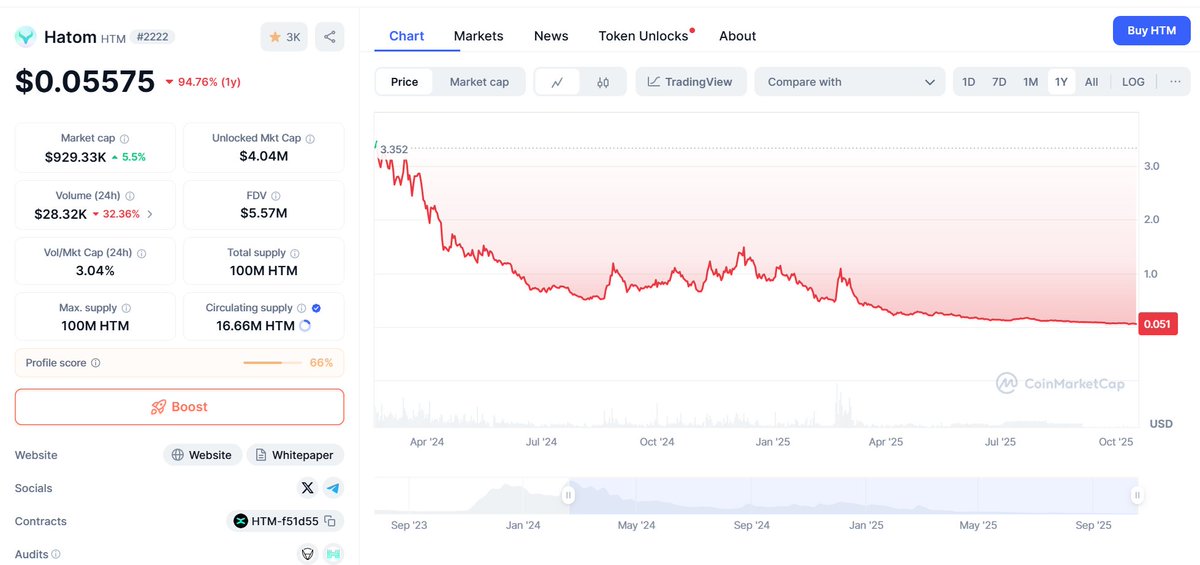Screen dimensions: 1200x565
Task: Open the About tab
Action: pos(737,36)
